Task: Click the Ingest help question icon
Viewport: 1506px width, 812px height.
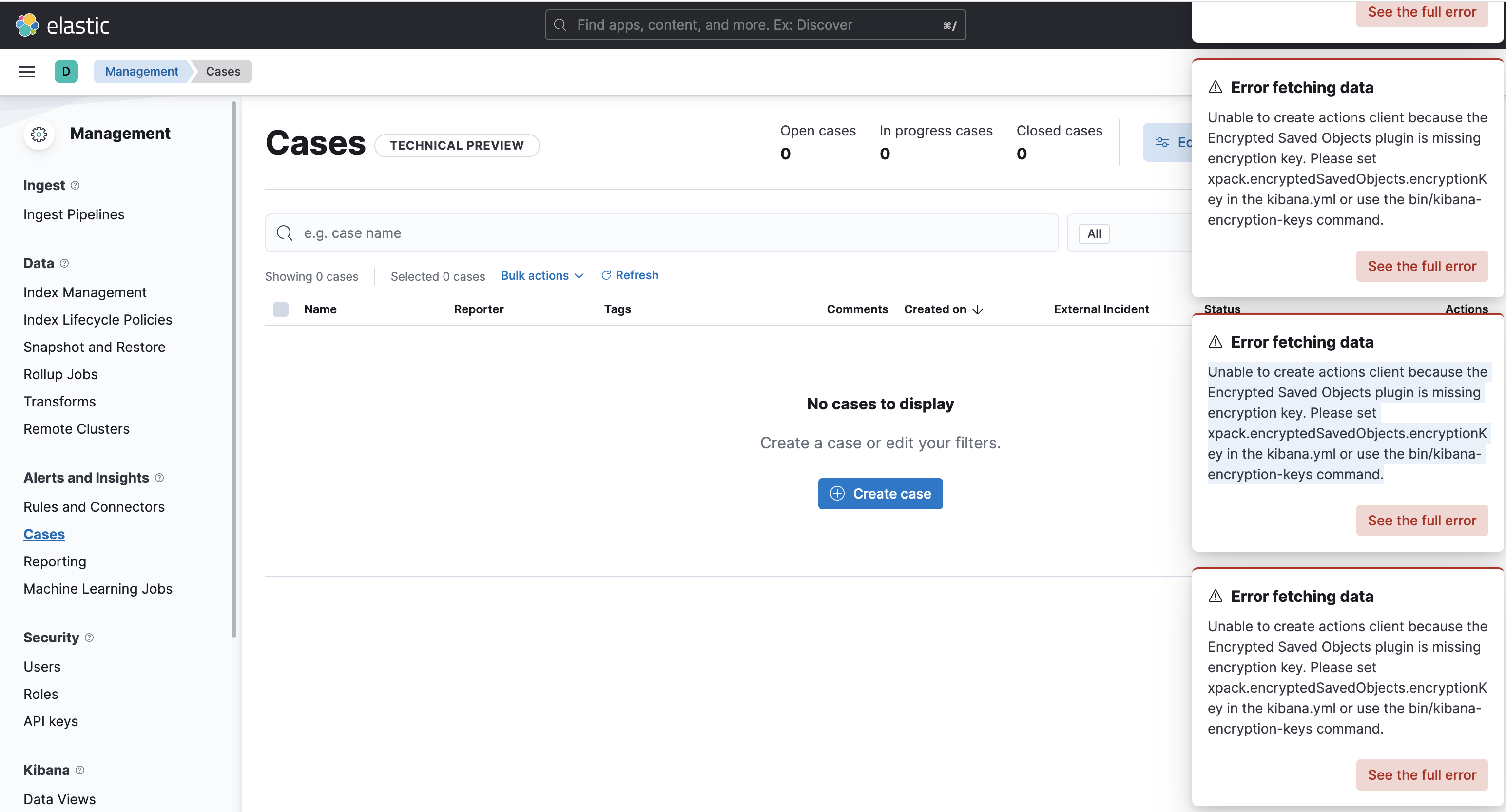Action: pyautogui.click(x=75, y=185)
